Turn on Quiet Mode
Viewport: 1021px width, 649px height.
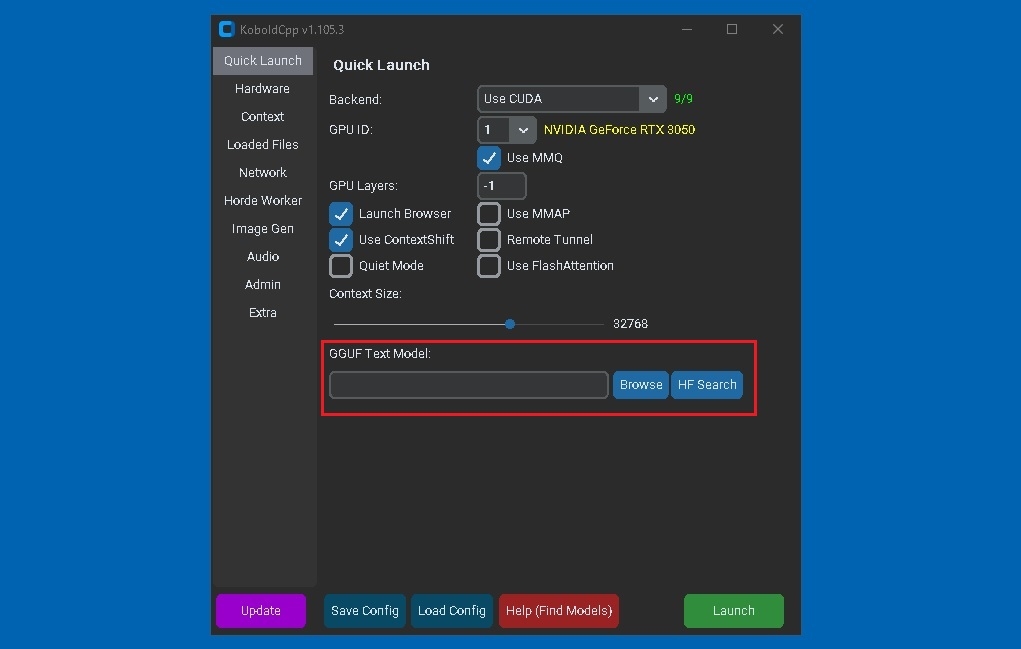[341, 266]
